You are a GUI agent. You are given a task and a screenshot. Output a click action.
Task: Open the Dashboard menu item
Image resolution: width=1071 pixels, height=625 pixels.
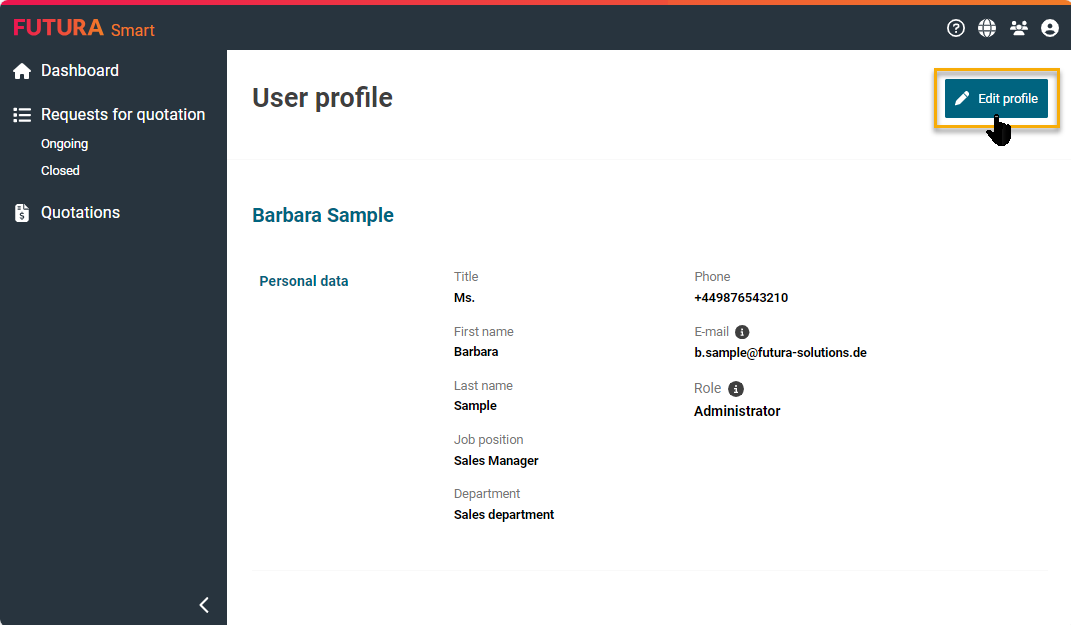click(x=80, y=71)
